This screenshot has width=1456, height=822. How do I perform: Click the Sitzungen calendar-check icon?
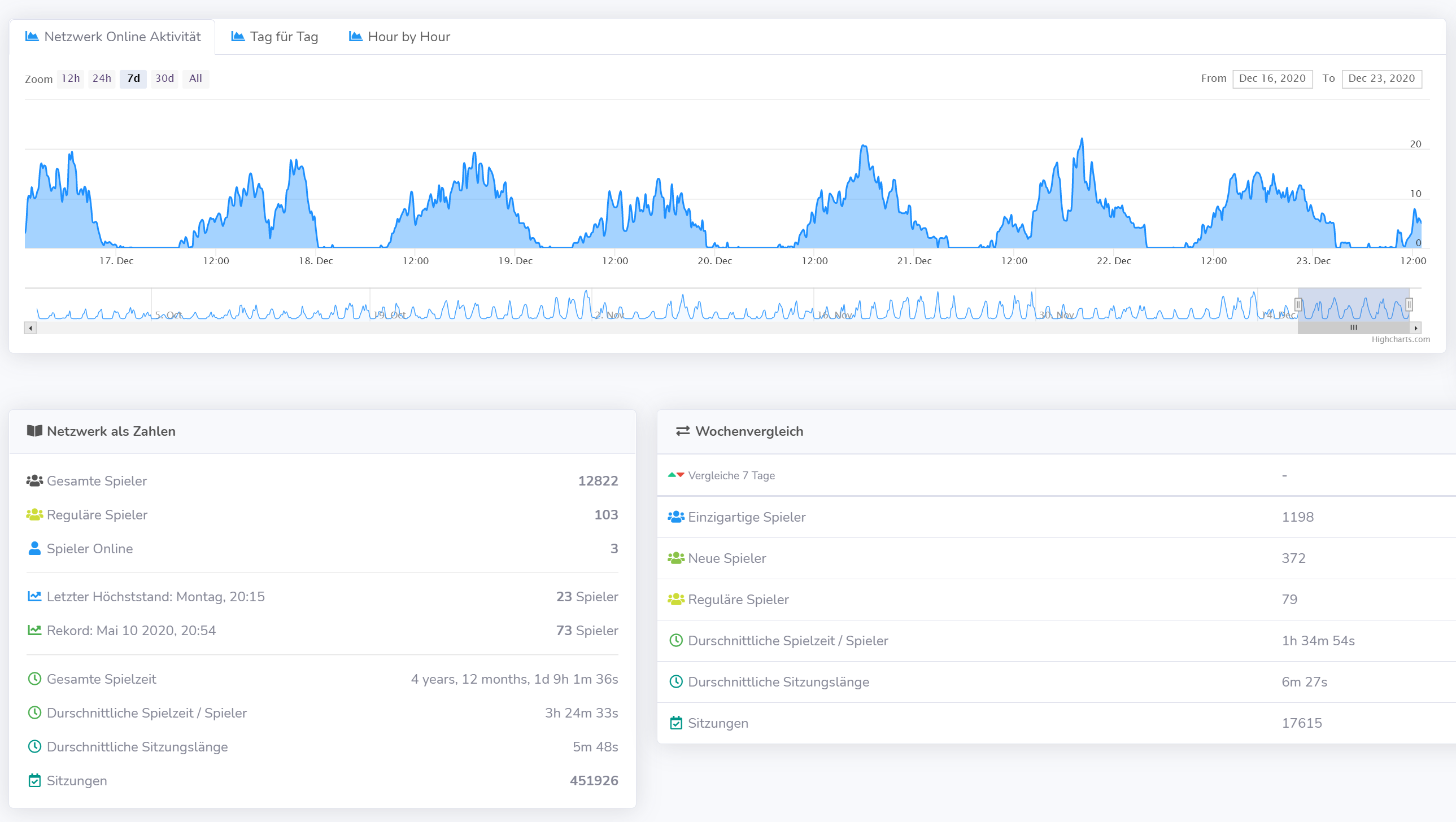coord(34,780)
